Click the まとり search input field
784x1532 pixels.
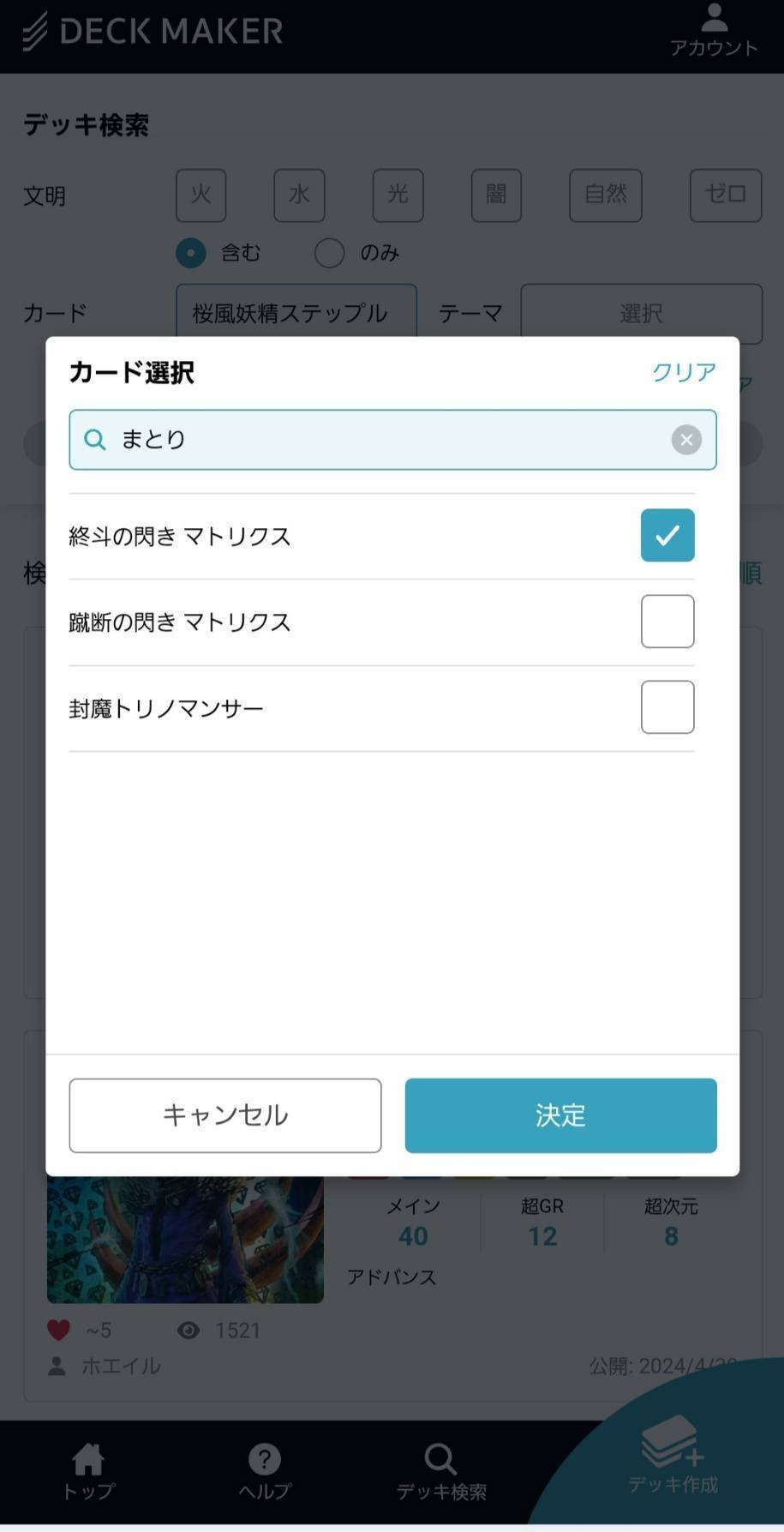point(392,440)
